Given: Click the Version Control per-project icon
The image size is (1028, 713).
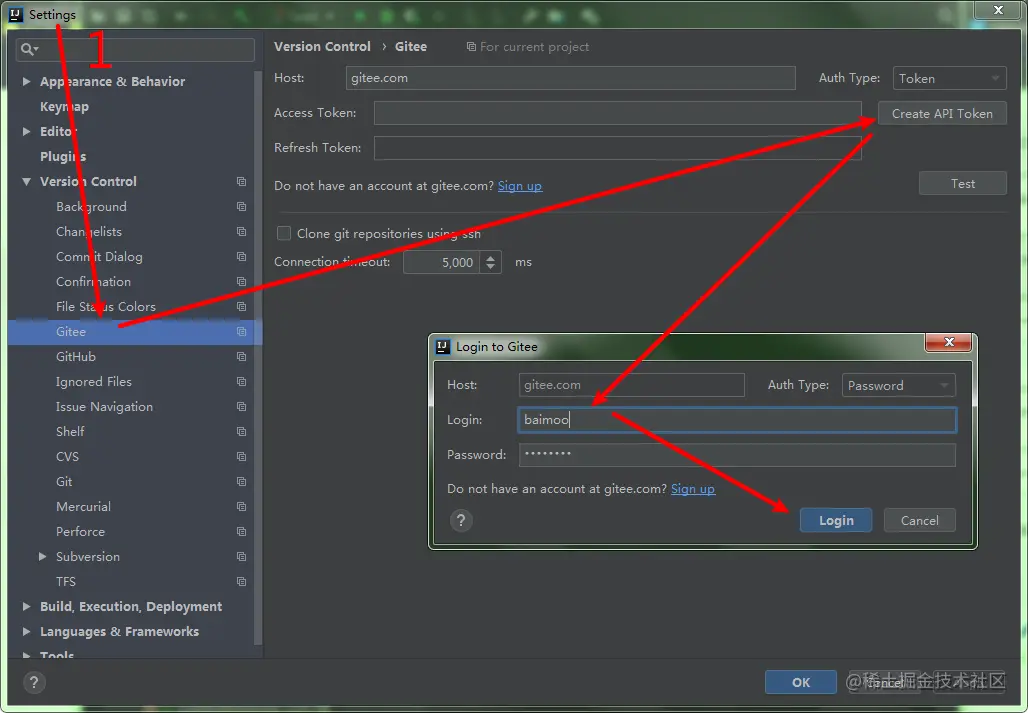Looking at the screenshot, I should click(x=241, y=182).
